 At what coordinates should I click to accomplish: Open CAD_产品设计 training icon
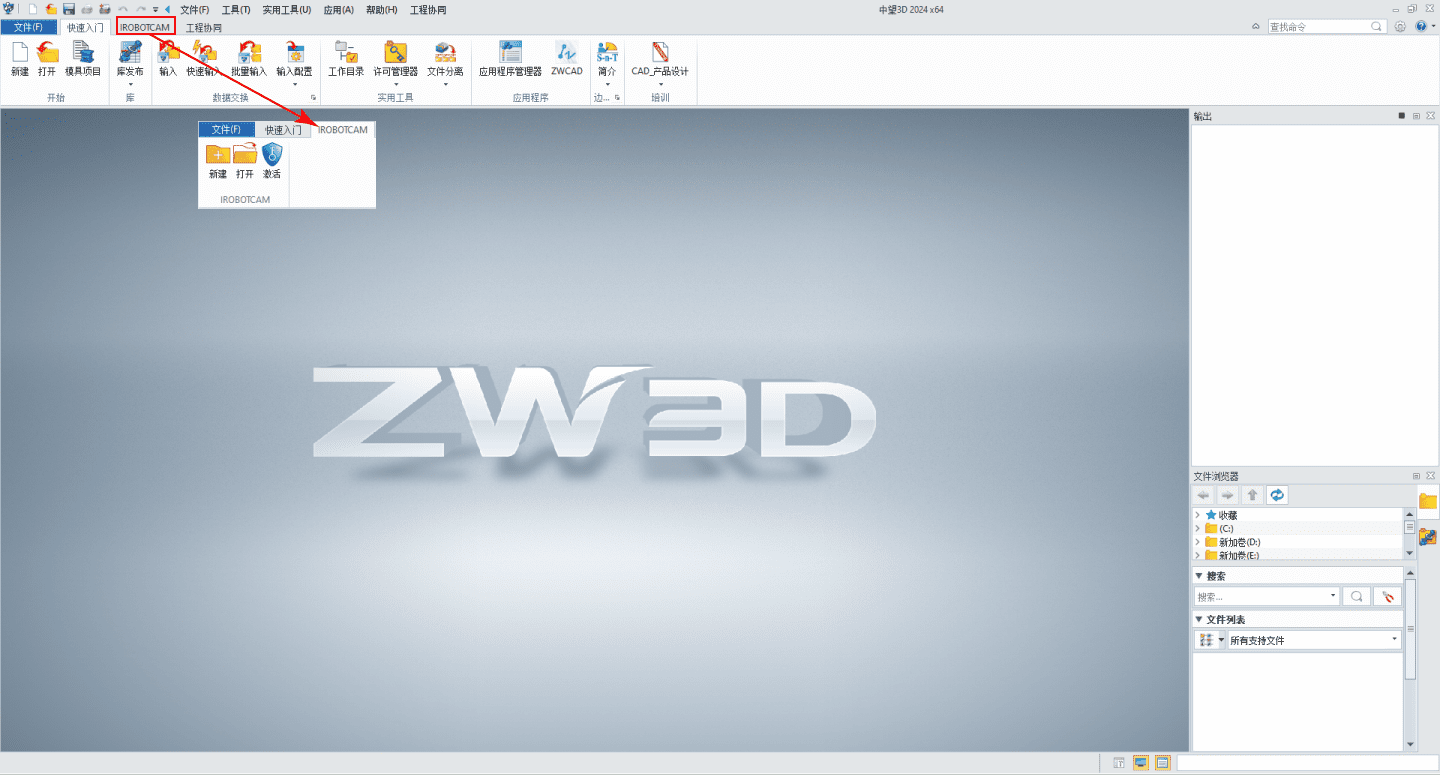[660, 59]
